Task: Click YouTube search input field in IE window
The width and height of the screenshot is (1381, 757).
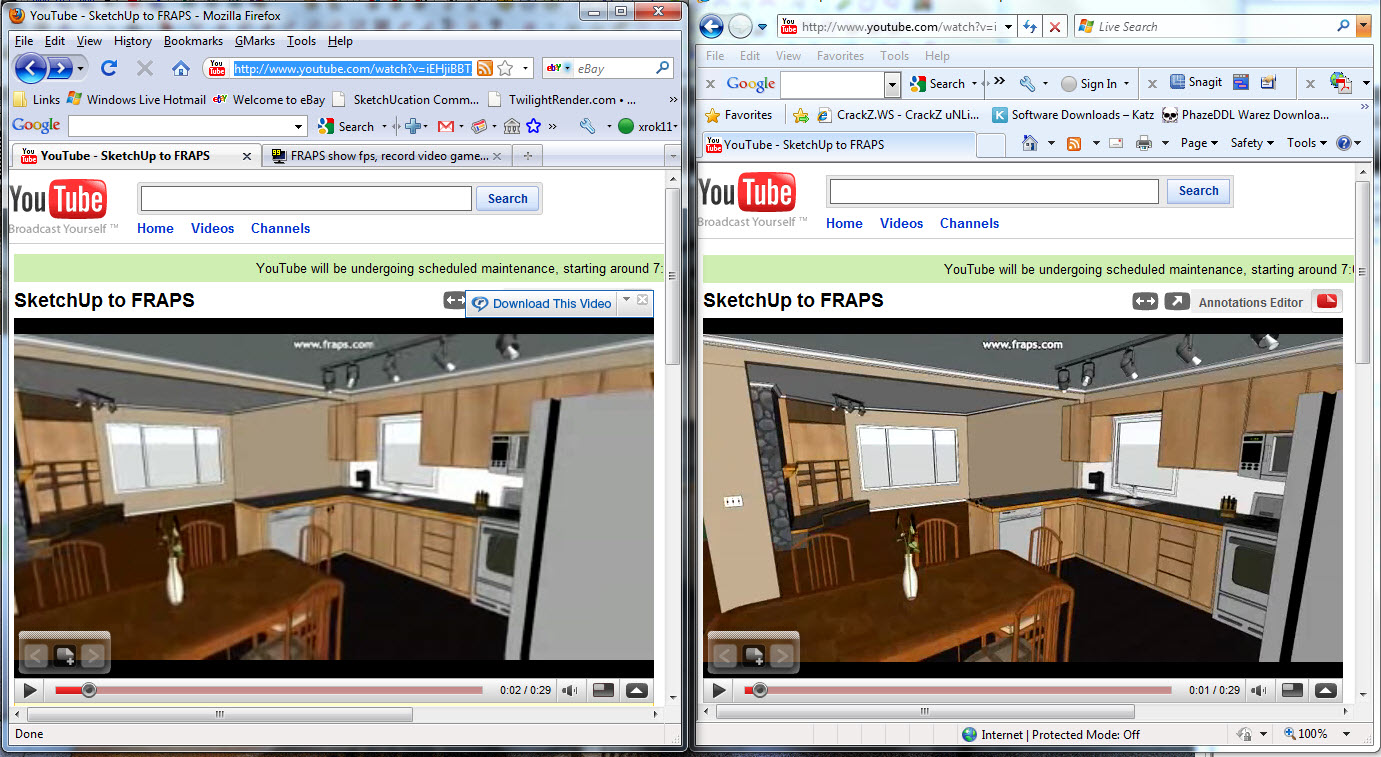Action: point(994,191)
